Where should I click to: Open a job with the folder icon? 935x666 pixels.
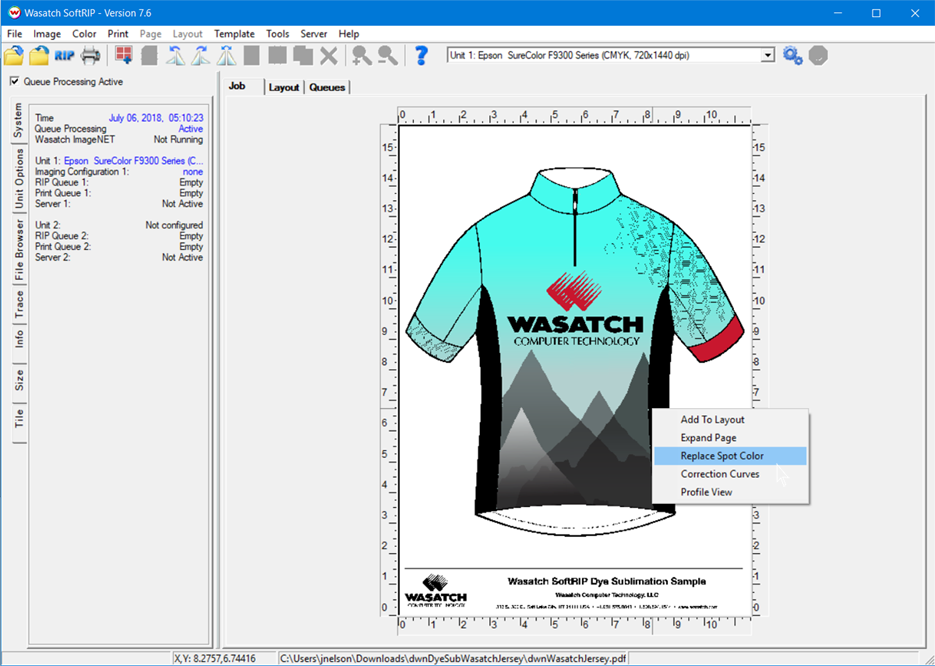pyautogui.click(x=16, y=56)
